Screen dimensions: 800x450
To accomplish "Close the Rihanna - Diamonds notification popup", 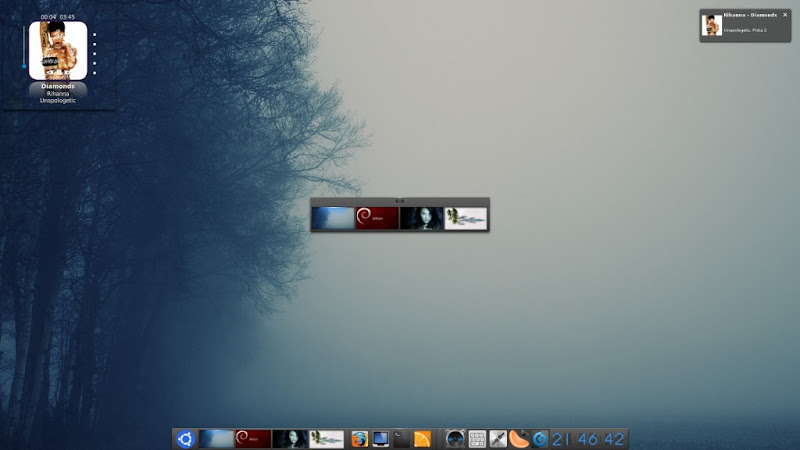I will pyautogui.click(x=785, y=15).
